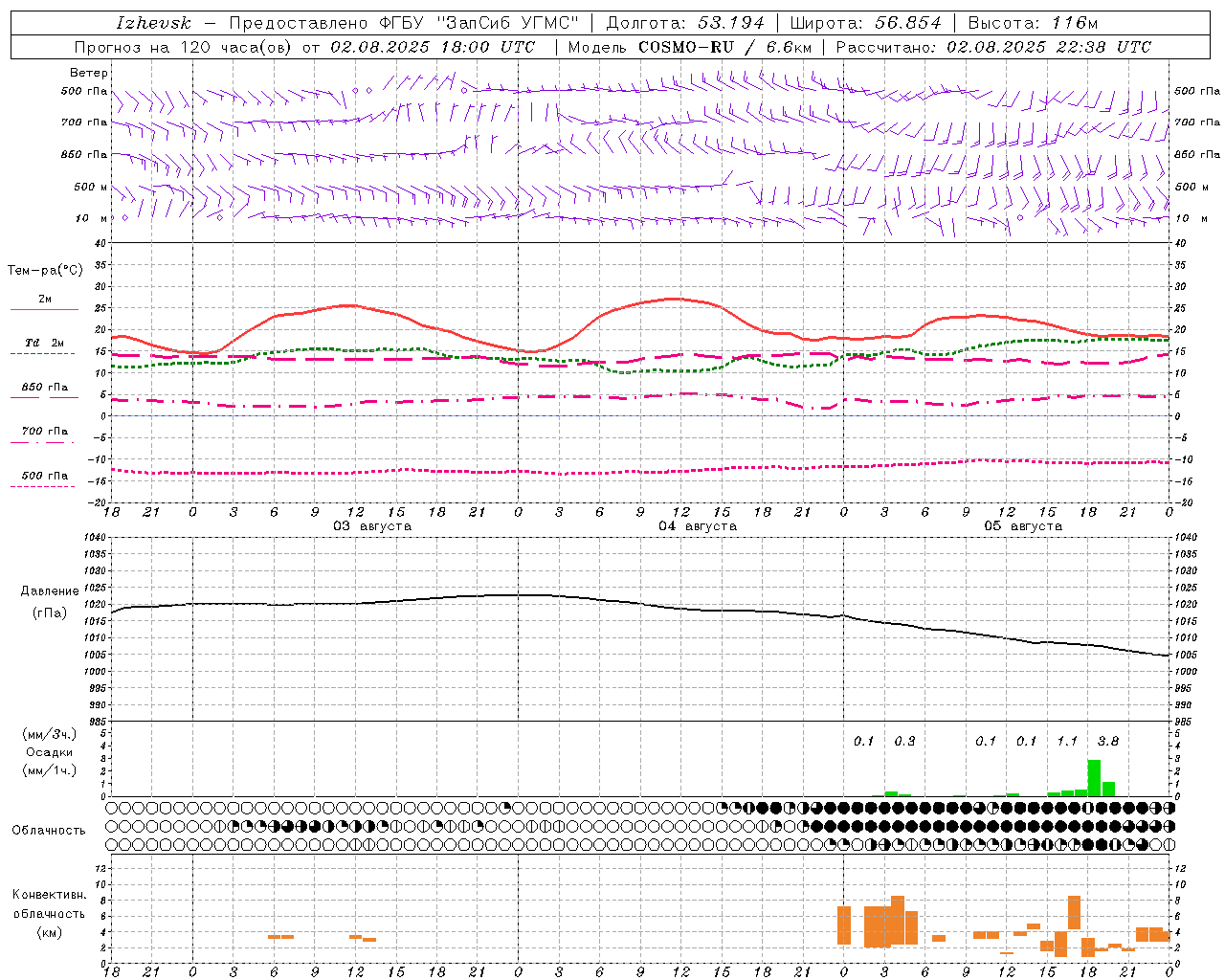The height and width of the screenshot is (980, 1225).
Task: Click the '0.3' precipitation total value
Action: [904, 741]
